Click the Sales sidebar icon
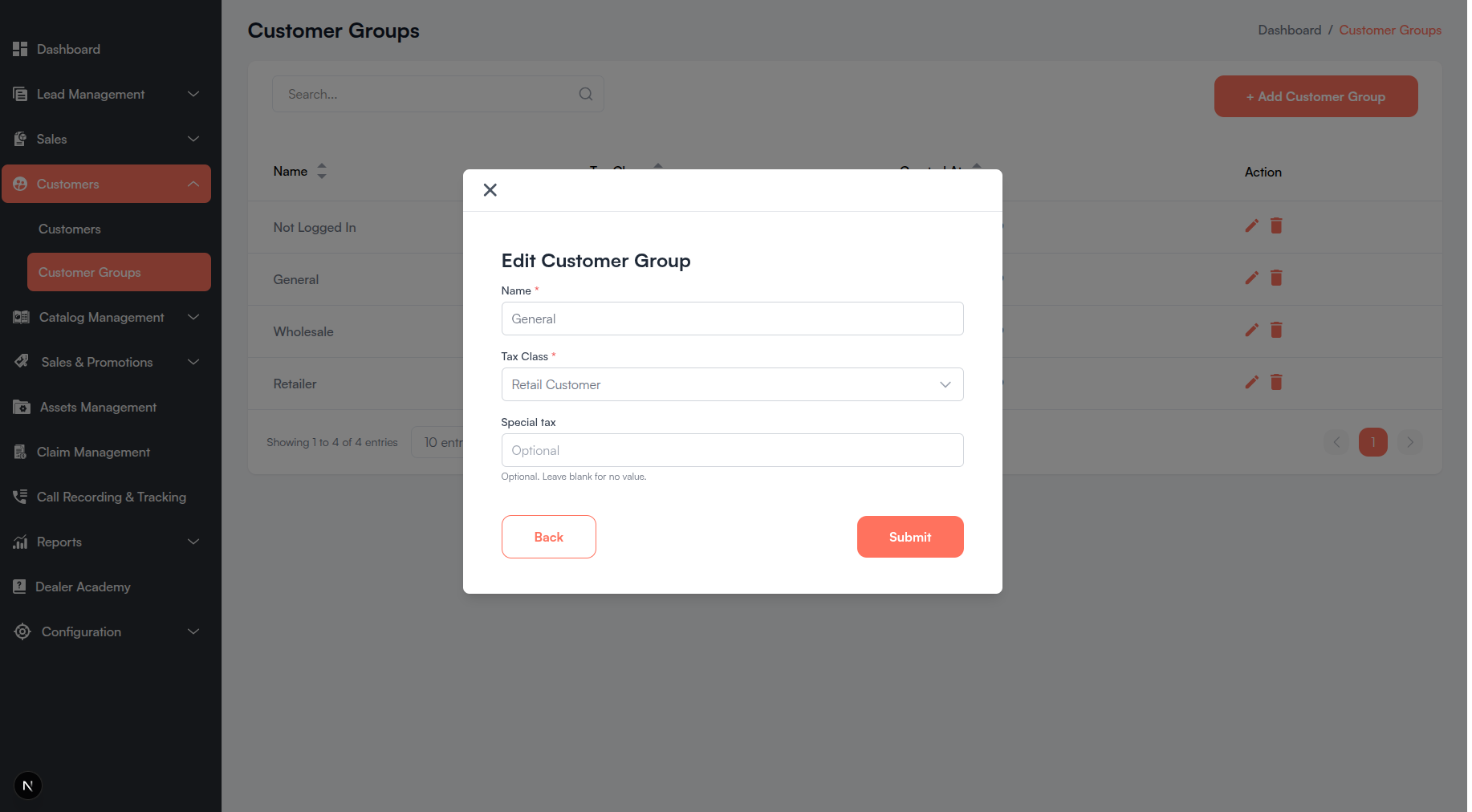 20,139
